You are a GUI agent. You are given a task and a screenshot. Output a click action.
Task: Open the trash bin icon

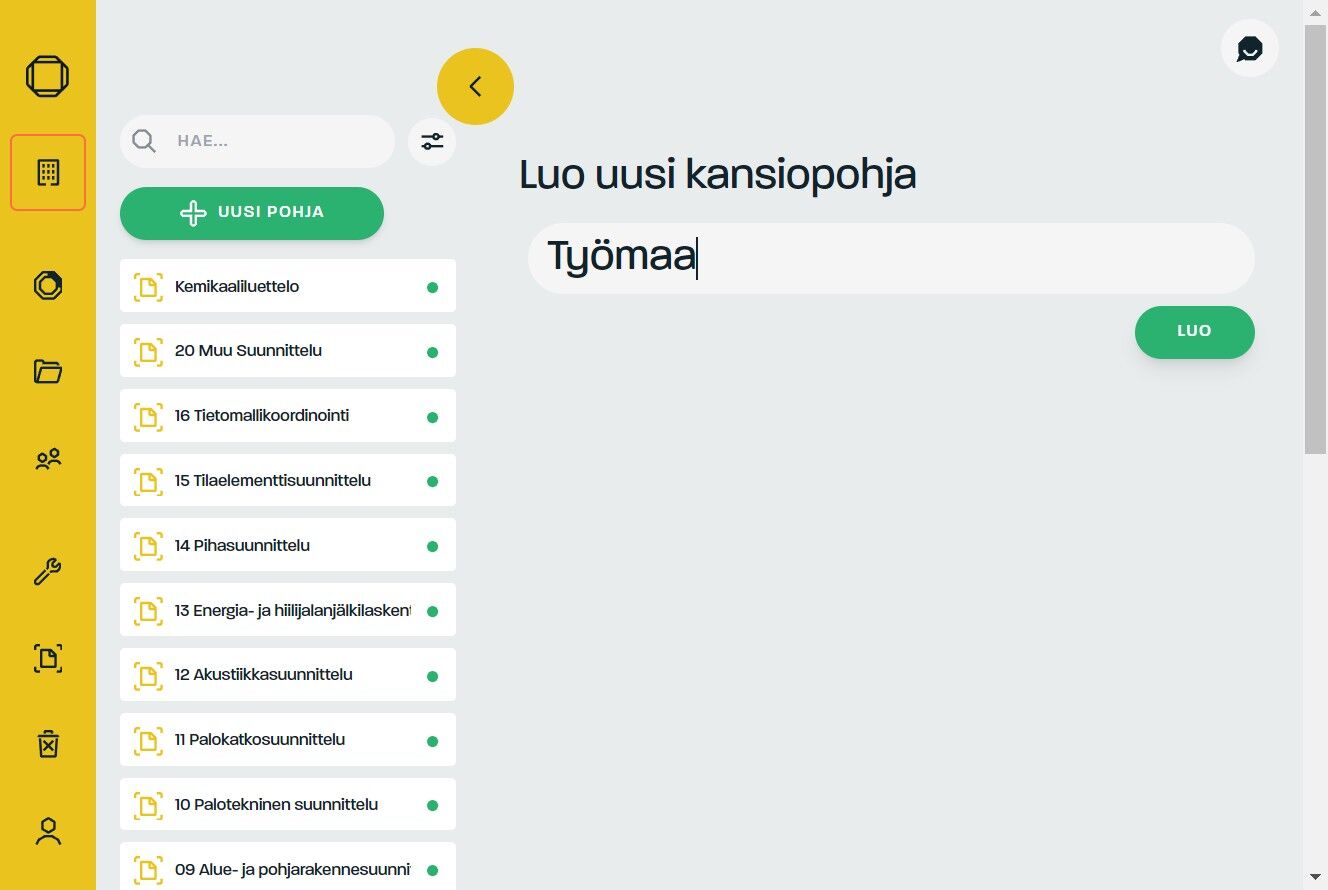click(x=48, y=744)
